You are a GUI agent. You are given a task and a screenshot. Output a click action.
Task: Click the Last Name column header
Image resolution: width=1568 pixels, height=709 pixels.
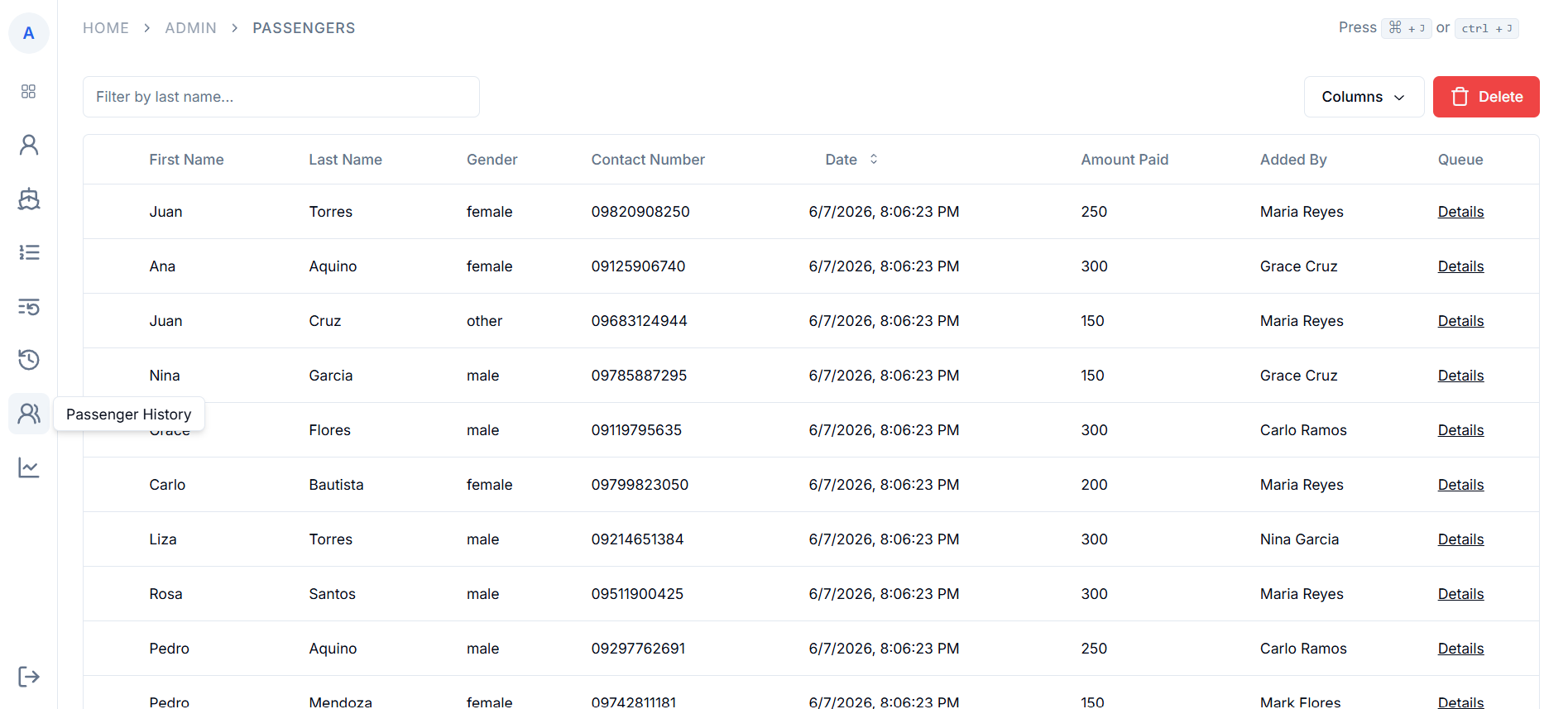345,160
